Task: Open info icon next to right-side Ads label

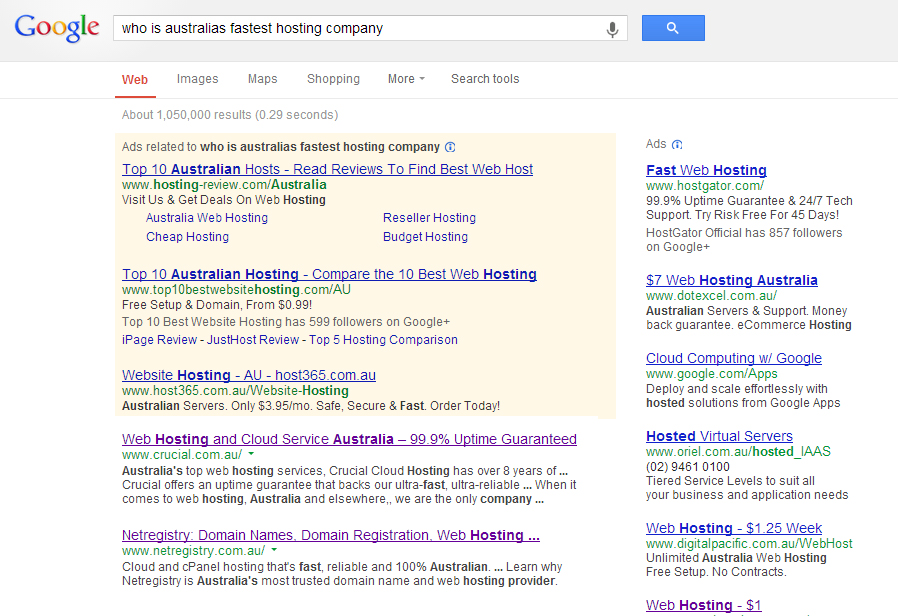Action: pos(677,144)
